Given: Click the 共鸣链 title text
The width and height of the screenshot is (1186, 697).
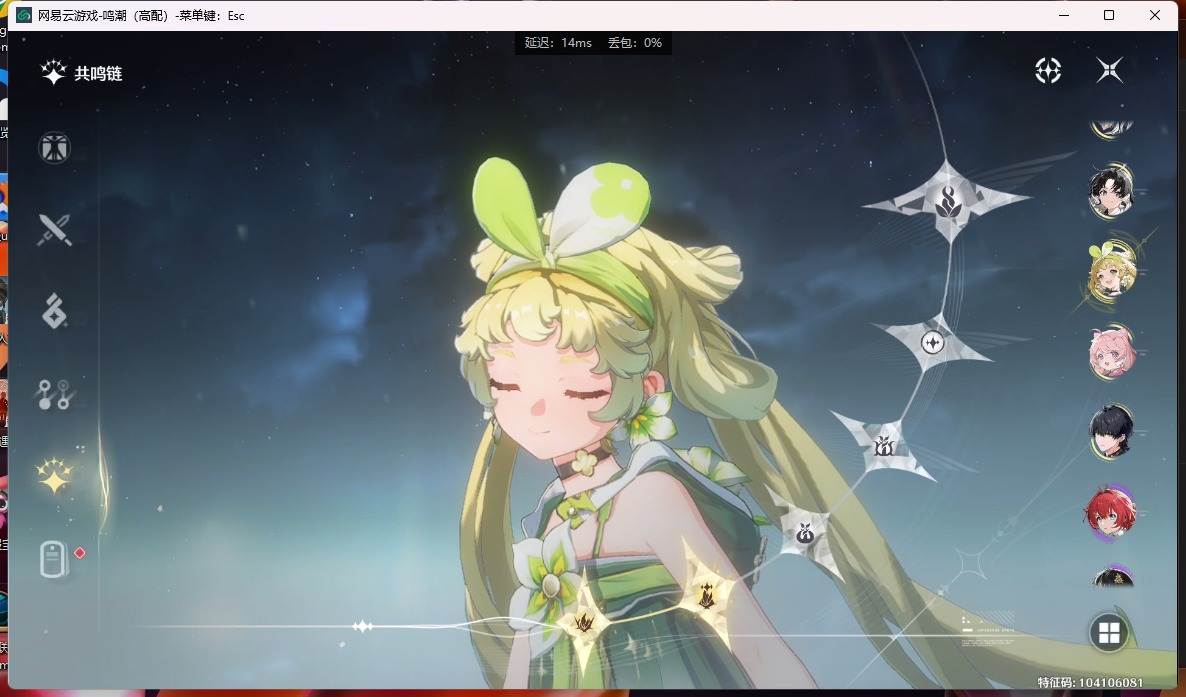Looking at the screenshot, I should (98, 73).
